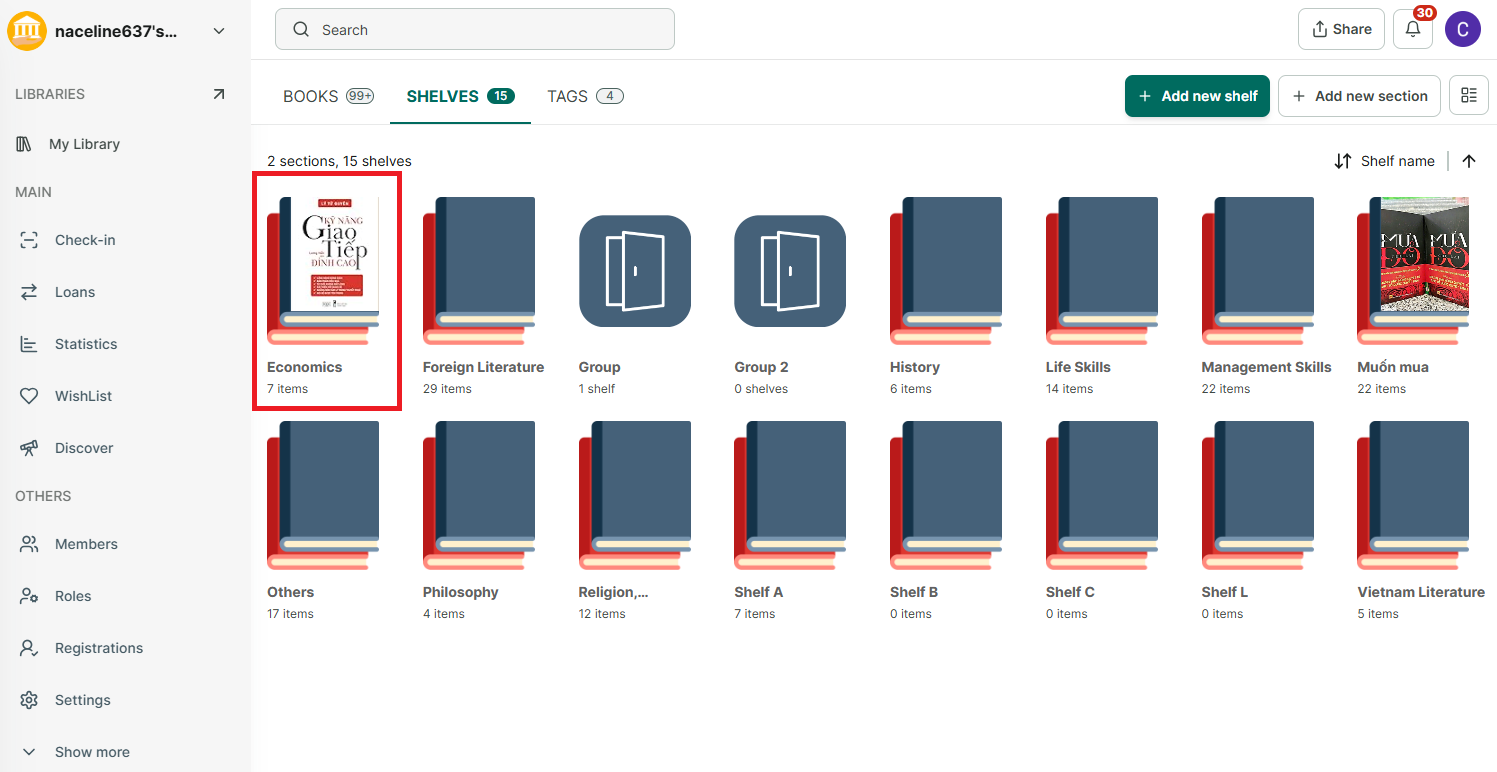Open the History shelf
The image size is (1497, 772).
pos(946,297)
